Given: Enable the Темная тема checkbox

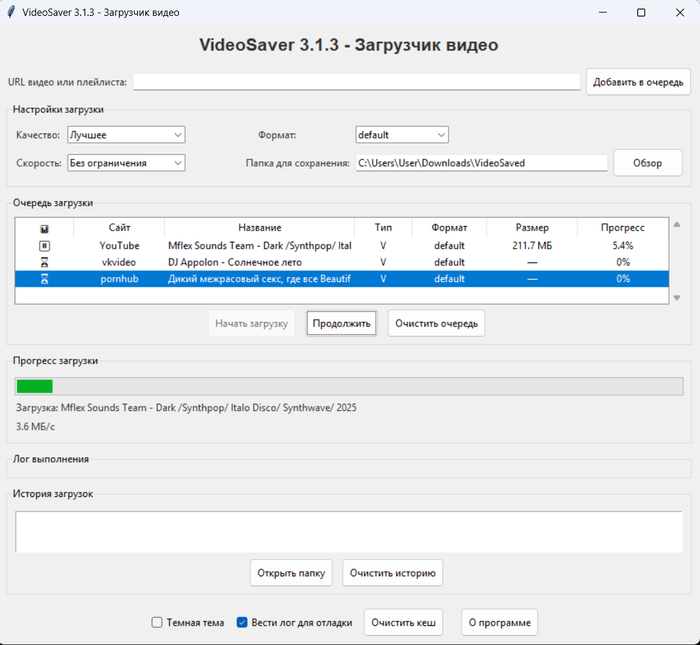Looking at the screenshot, I should tap(157, 622).
